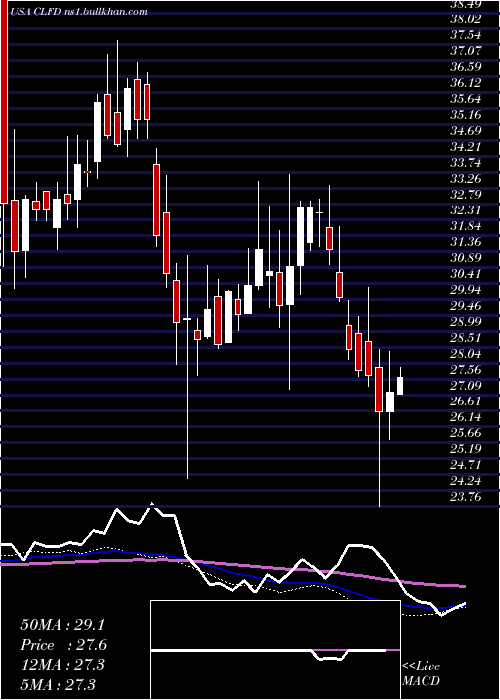Click the 37.54 price axis label
Screen dimensions: 500x700
(466, 35)
